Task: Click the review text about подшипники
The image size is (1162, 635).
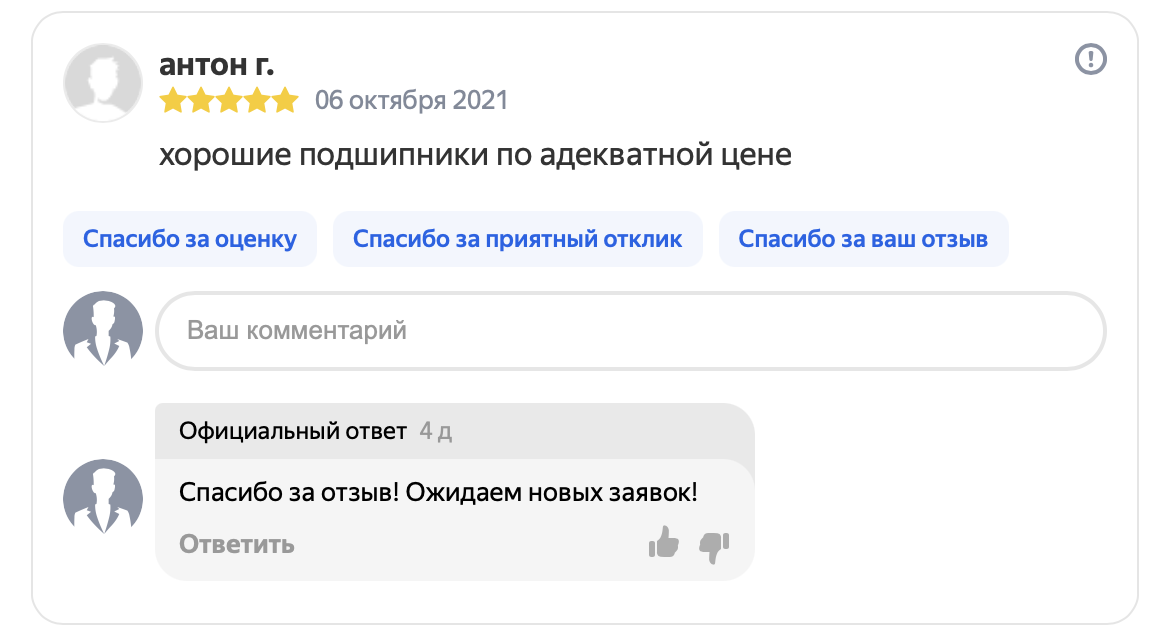Action: (x=475, y=155)
